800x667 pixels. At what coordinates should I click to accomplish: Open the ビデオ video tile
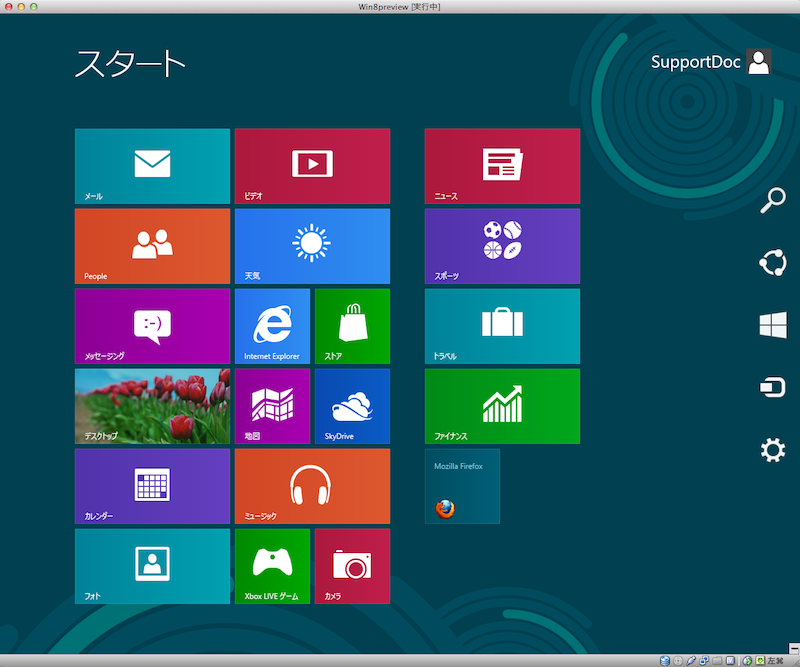pyautogui.click(x=312, y=166)
